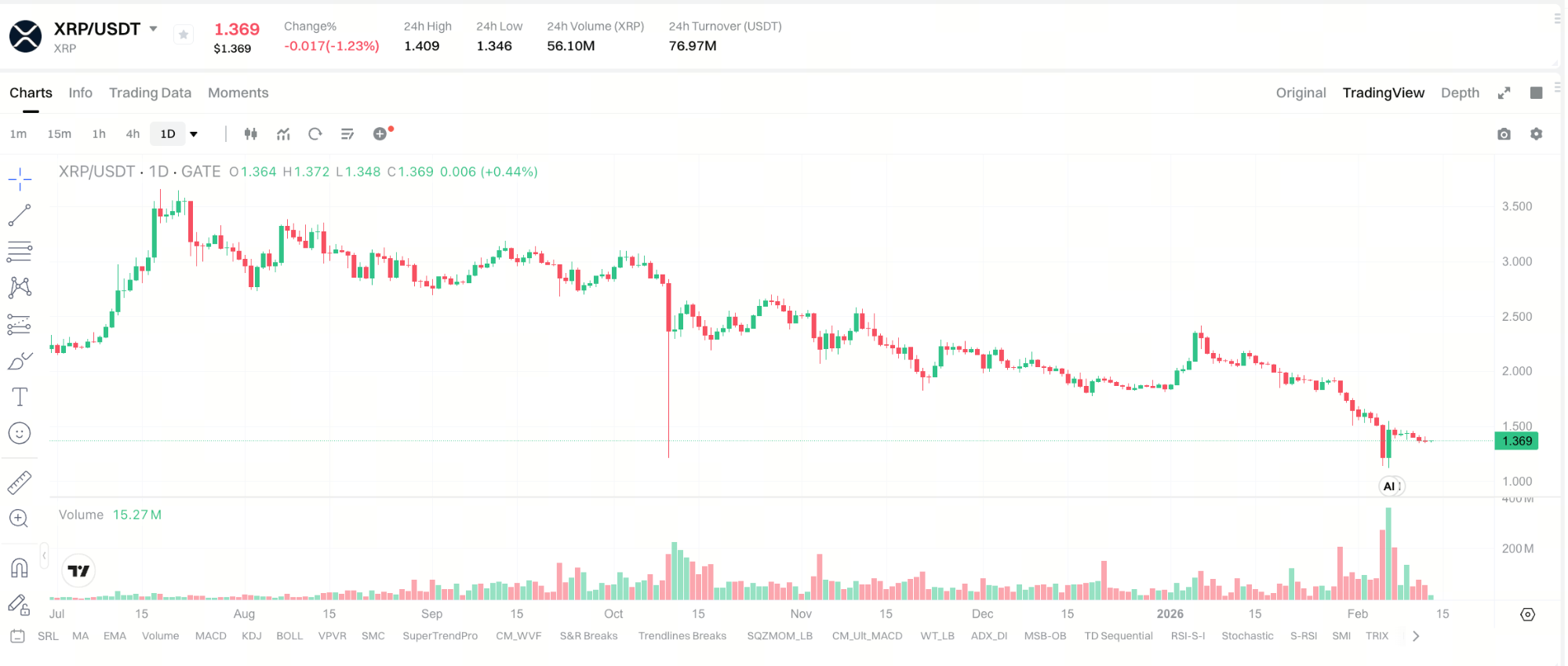Screen dimensions: 1568x666
Task: Switch chart view to Depth
Action: (x=1461, y=93)
